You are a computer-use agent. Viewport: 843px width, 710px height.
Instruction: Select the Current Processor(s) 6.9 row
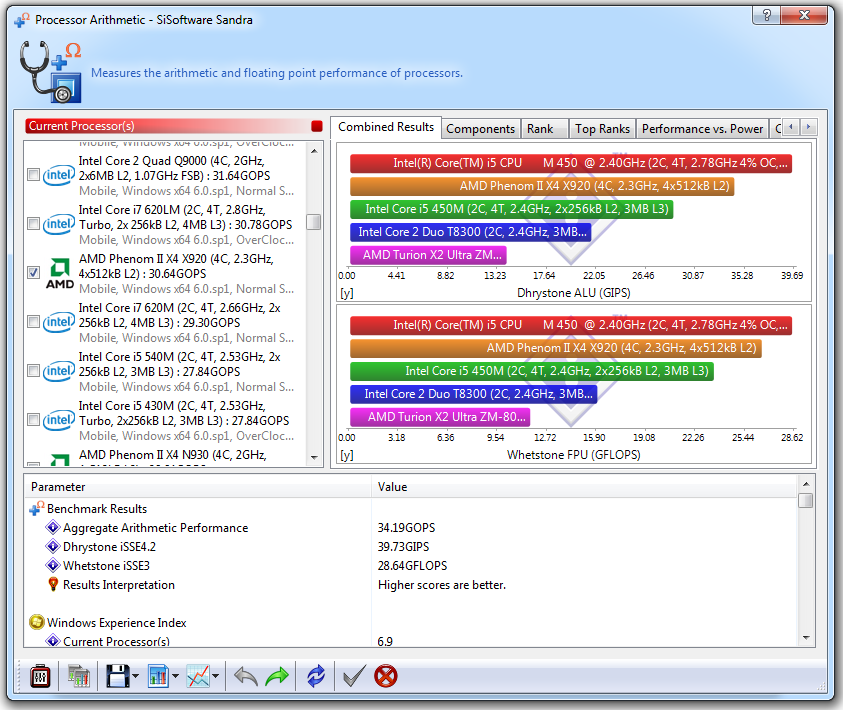(x=411, y=641)
